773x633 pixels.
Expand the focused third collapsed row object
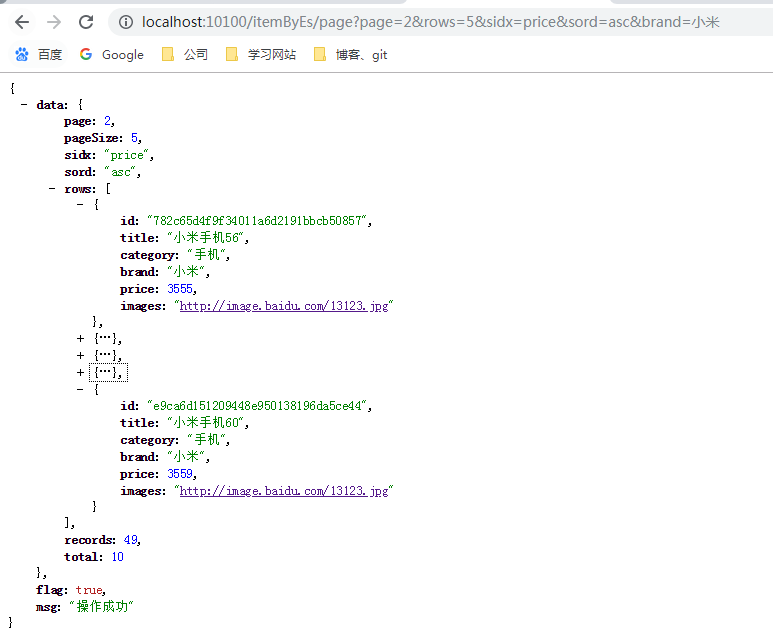[x=80, y=373]
